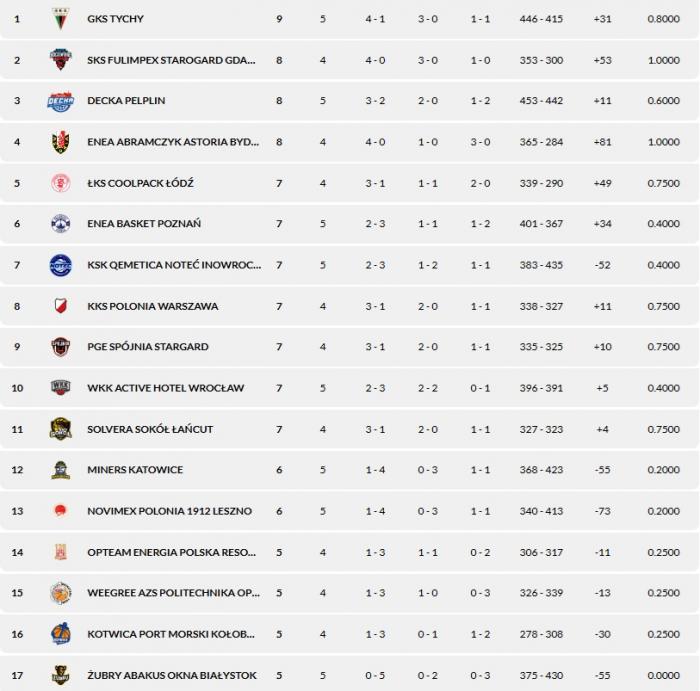Click the WKK Active Hotel Wrocław logo
Screen dimensions: 700x691
tap(61, 388)
